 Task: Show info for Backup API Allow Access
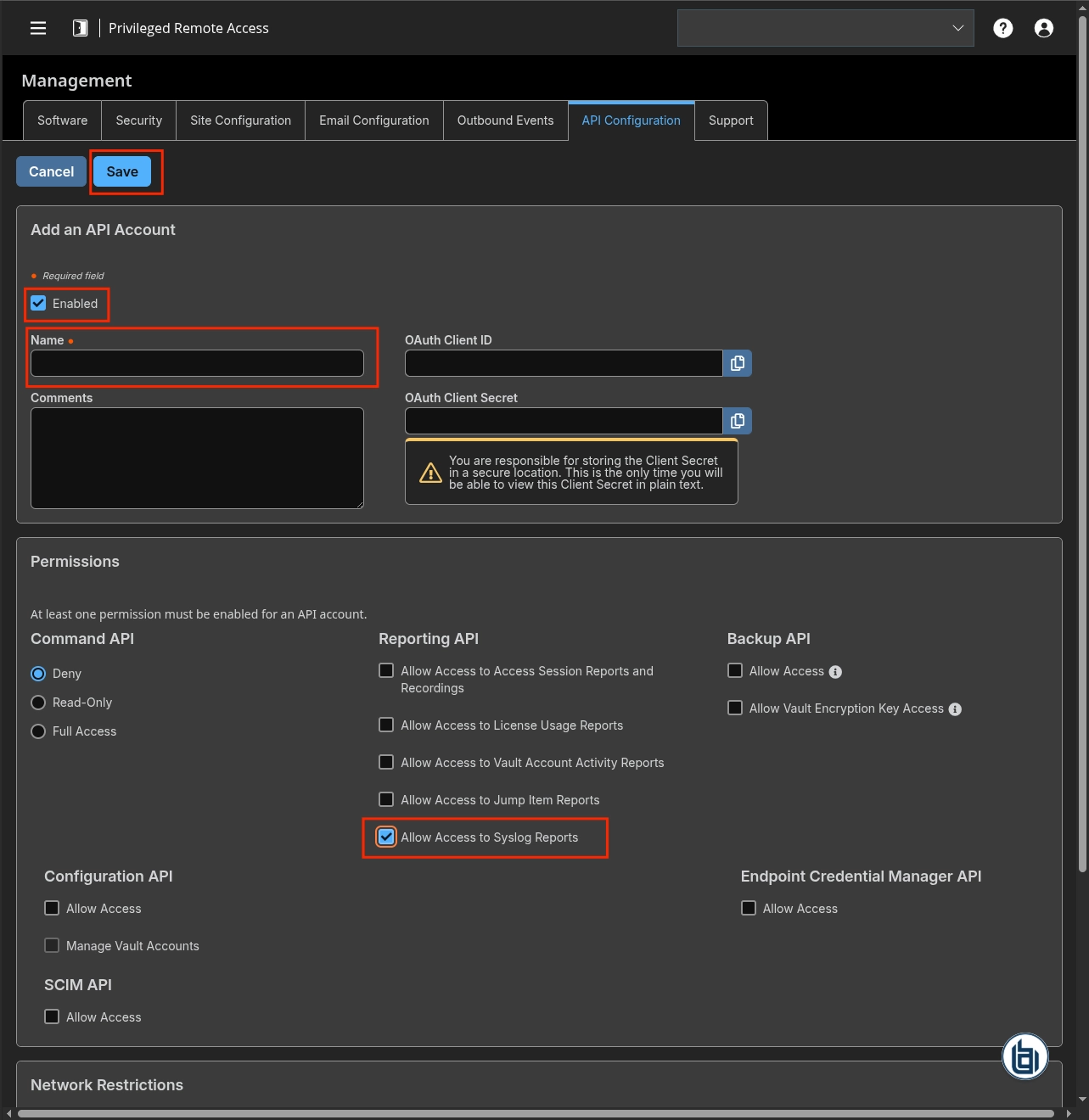click(835, 672)
